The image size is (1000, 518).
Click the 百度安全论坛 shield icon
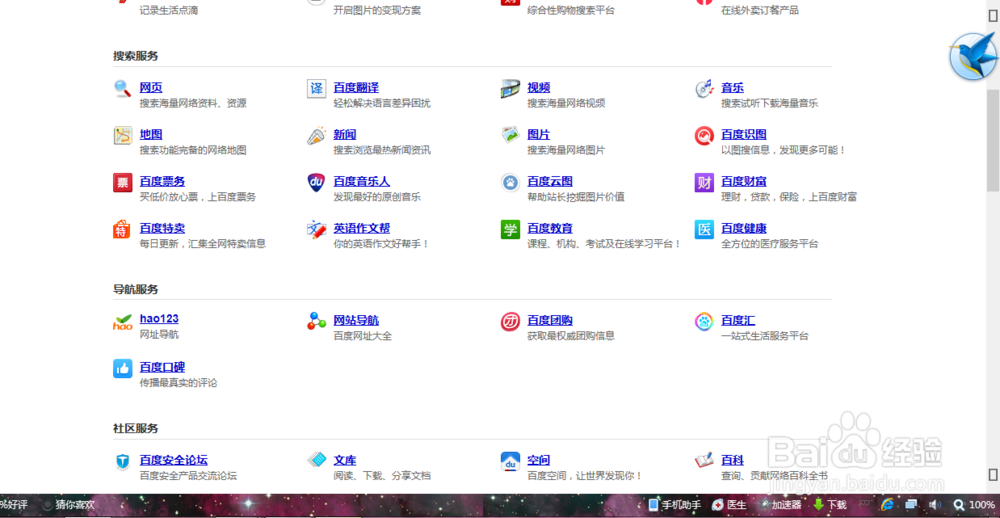(122, 461)
